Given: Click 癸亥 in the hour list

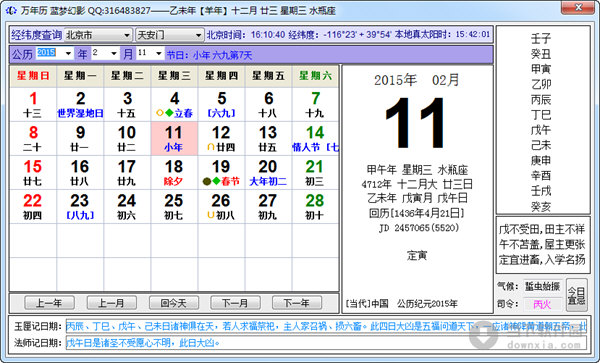Looking at the screenshot, I should point(541,207).
